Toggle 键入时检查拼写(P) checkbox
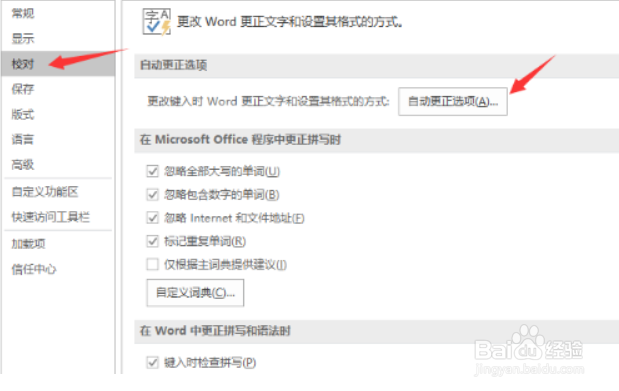Viewport: 619px width, 391px height. (152, 362)
